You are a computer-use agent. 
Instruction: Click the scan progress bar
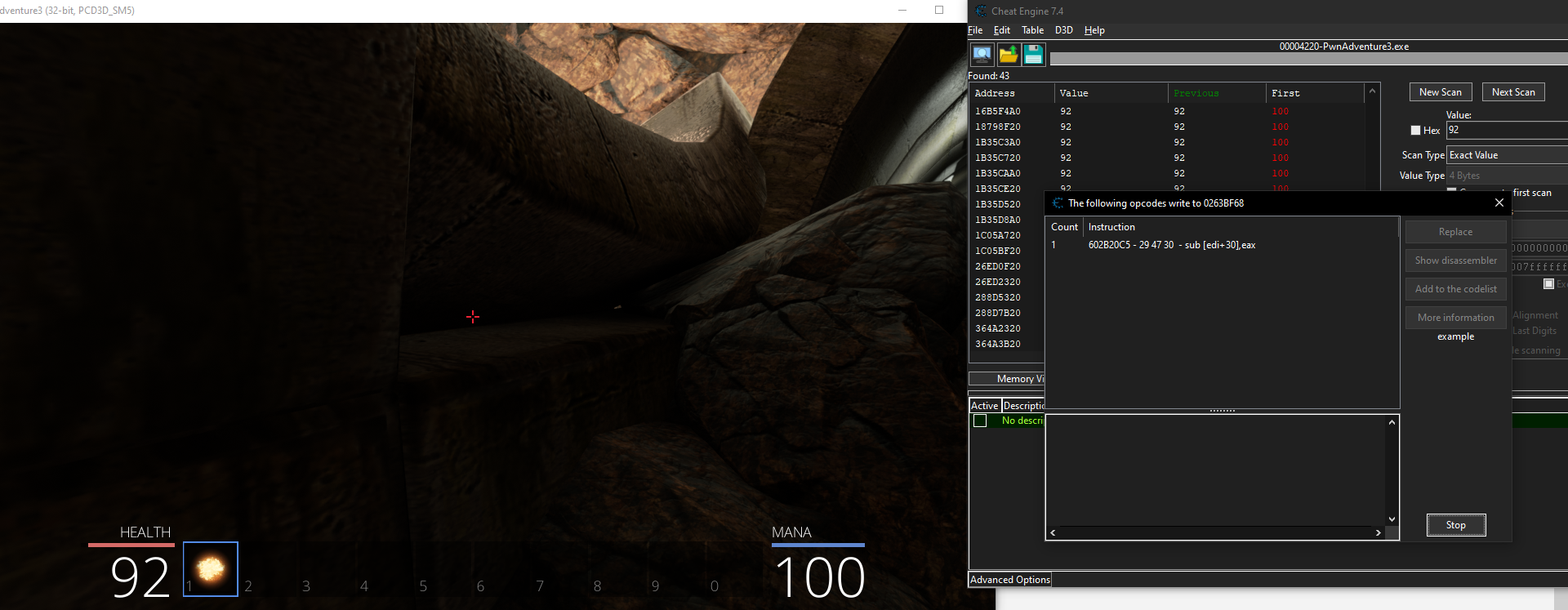pyautogui.click(x=1308, y=59)
